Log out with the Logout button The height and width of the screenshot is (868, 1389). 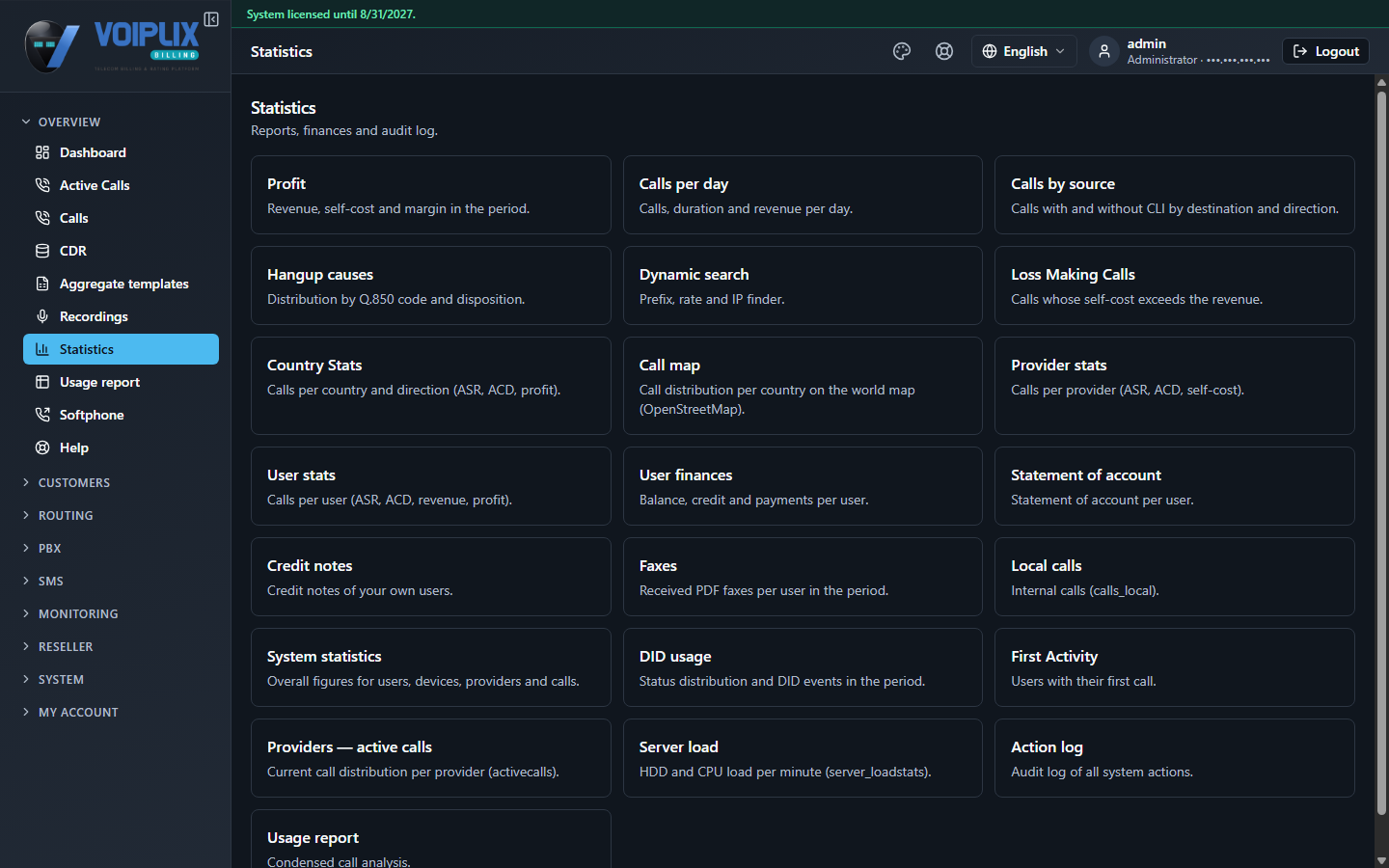coord(1325,51)
